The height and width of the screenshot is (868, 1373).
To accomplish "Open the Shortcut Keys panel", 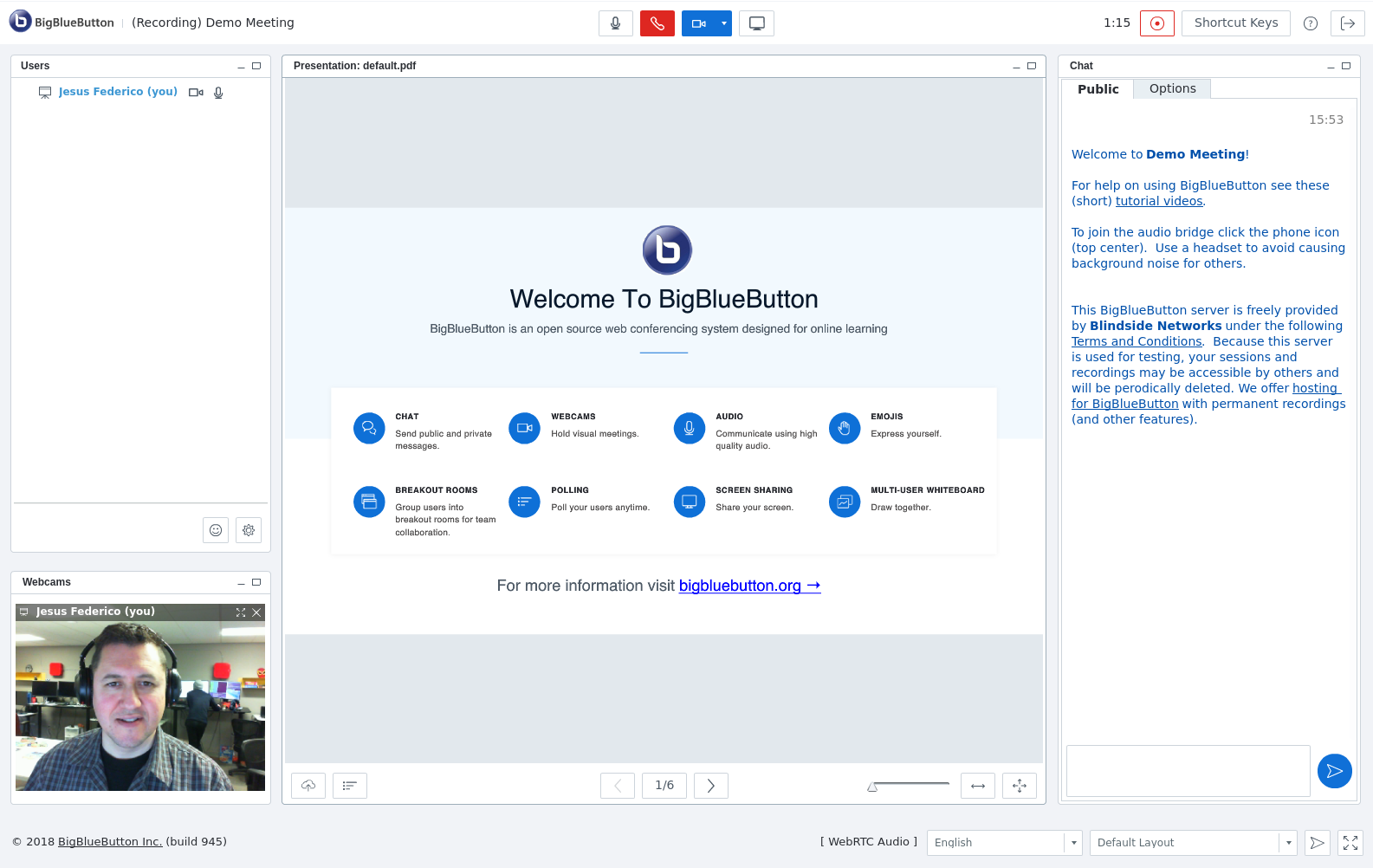I will (1235, 23).
